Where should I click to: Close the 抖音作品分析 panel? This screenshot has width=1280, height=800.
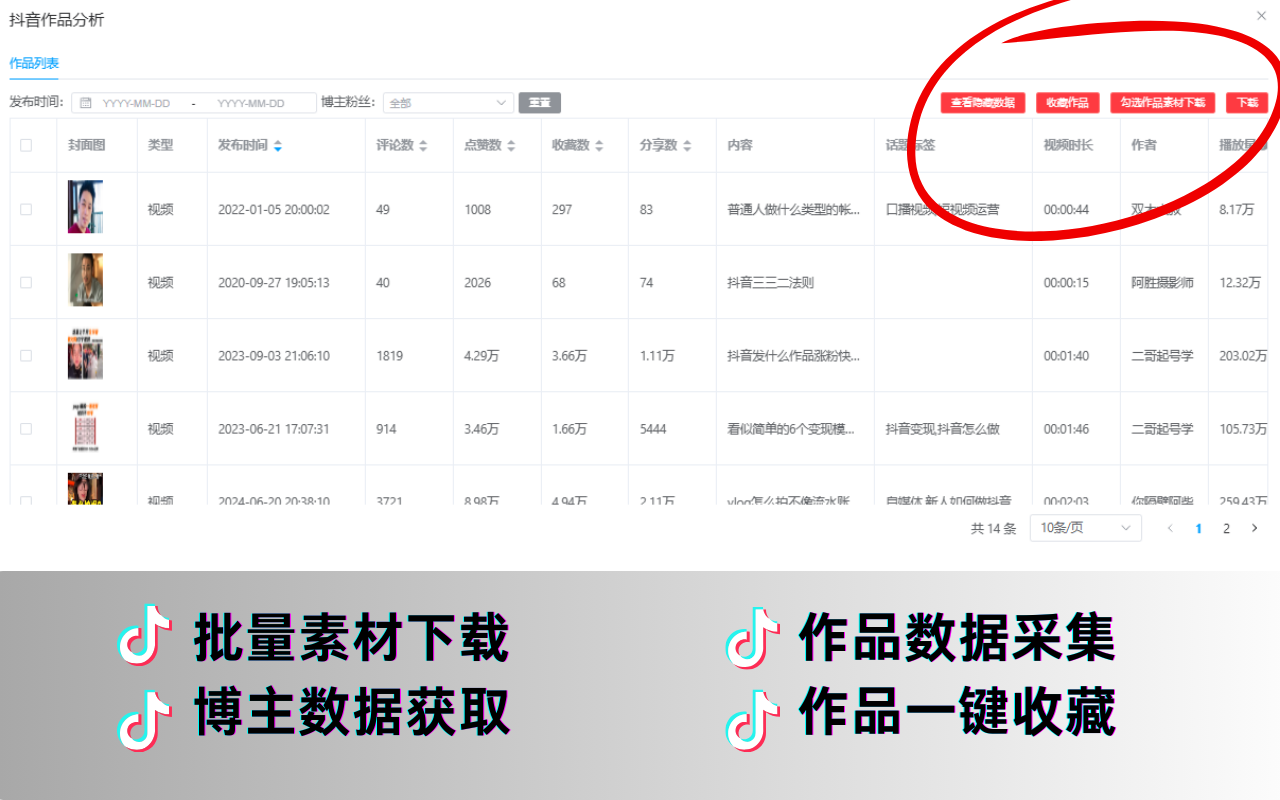1262,15
